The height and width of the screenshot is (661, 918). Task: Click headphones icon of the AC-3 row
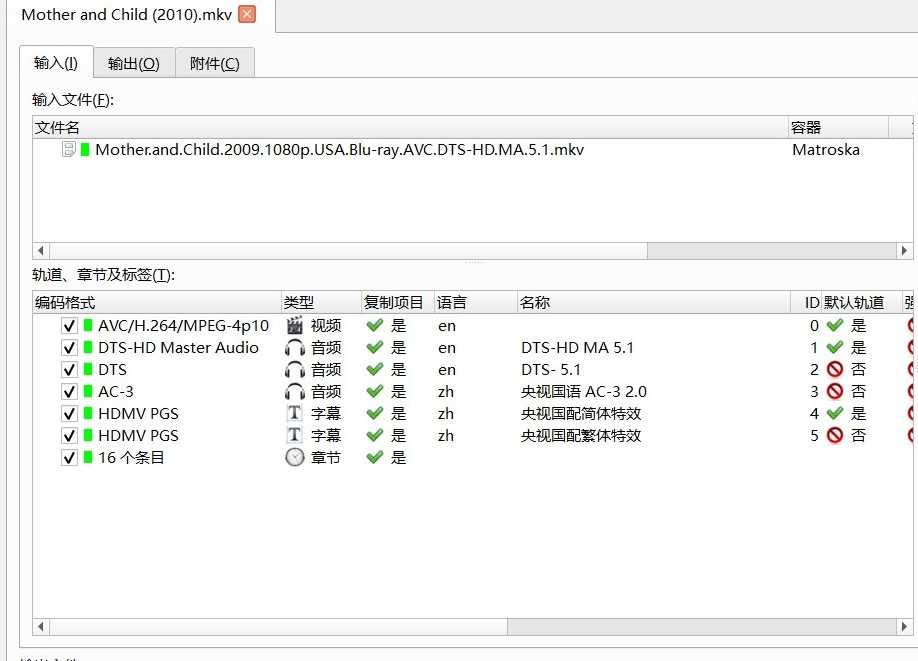[294, 392]
